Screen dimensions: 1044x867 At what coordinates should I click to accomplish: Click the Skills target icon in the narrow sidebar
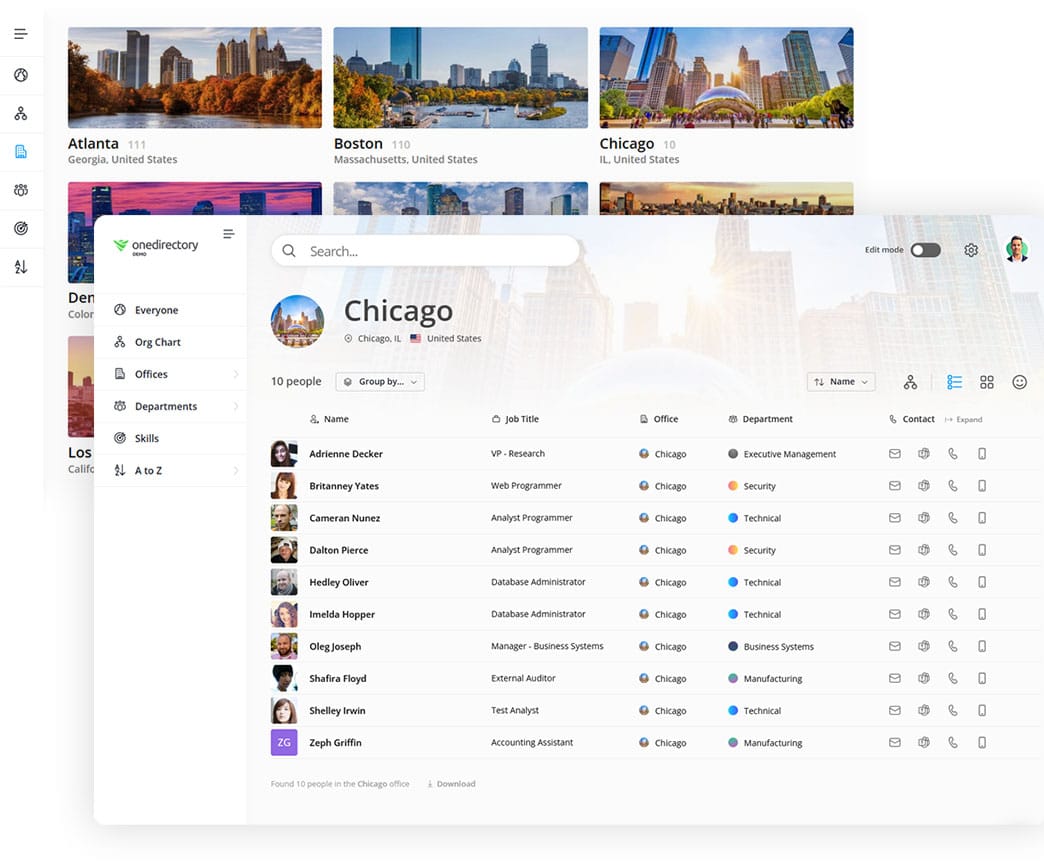pos(21,228)
